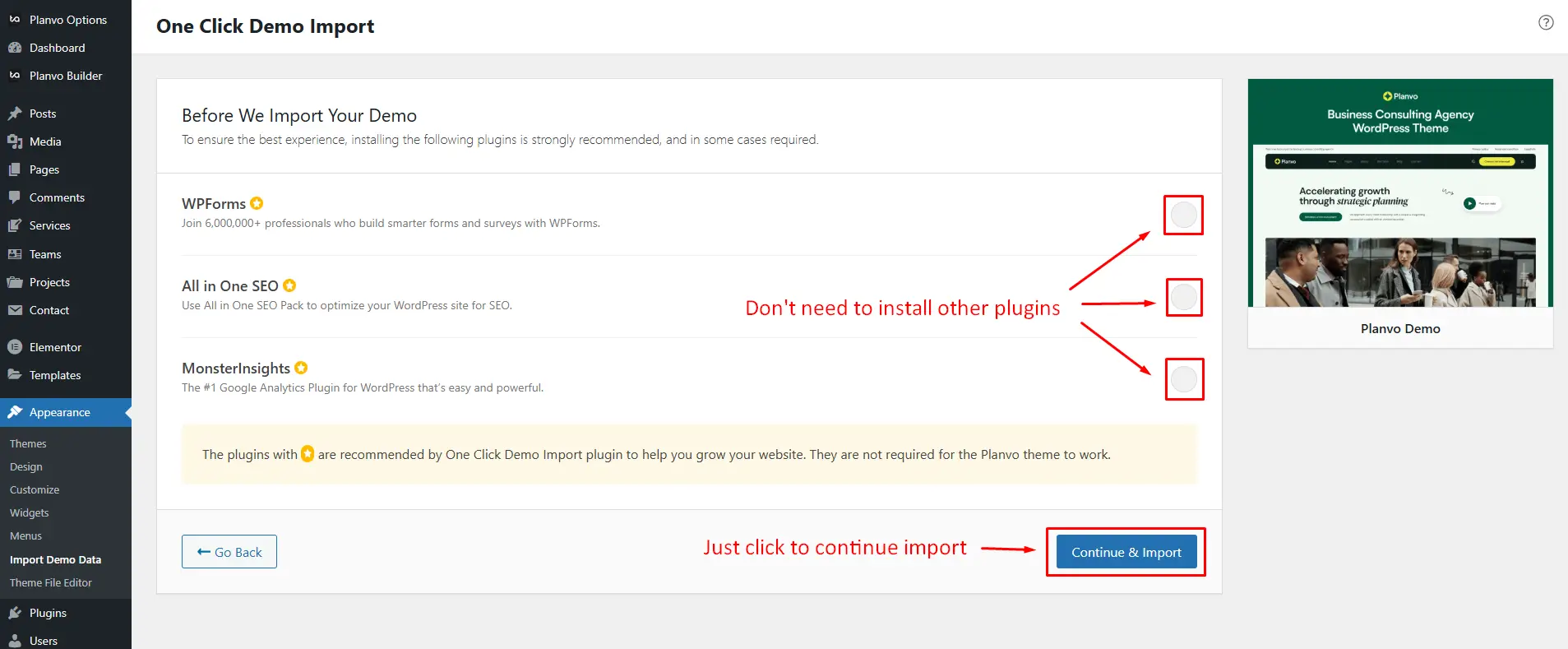
Task: Click the star icon in the yellow notice
Action: 308,454
